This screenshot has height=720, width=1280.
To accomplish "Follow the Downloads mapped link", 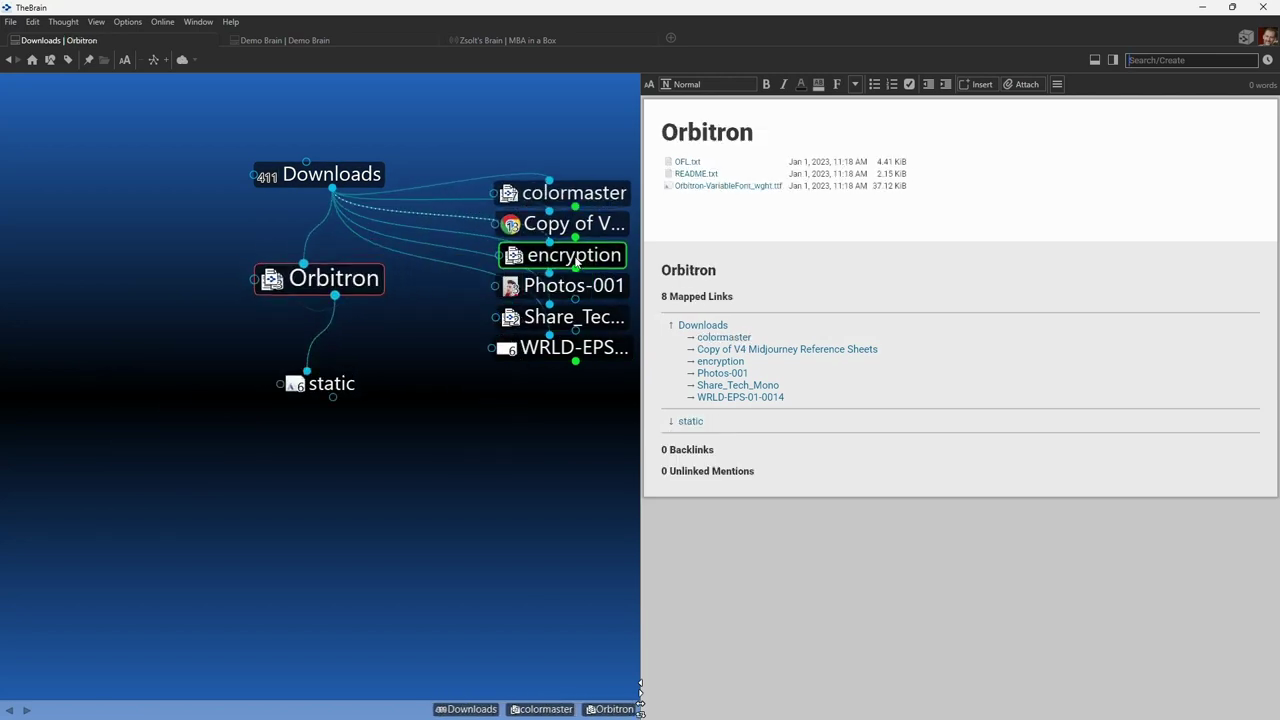I will click(703, 325).
